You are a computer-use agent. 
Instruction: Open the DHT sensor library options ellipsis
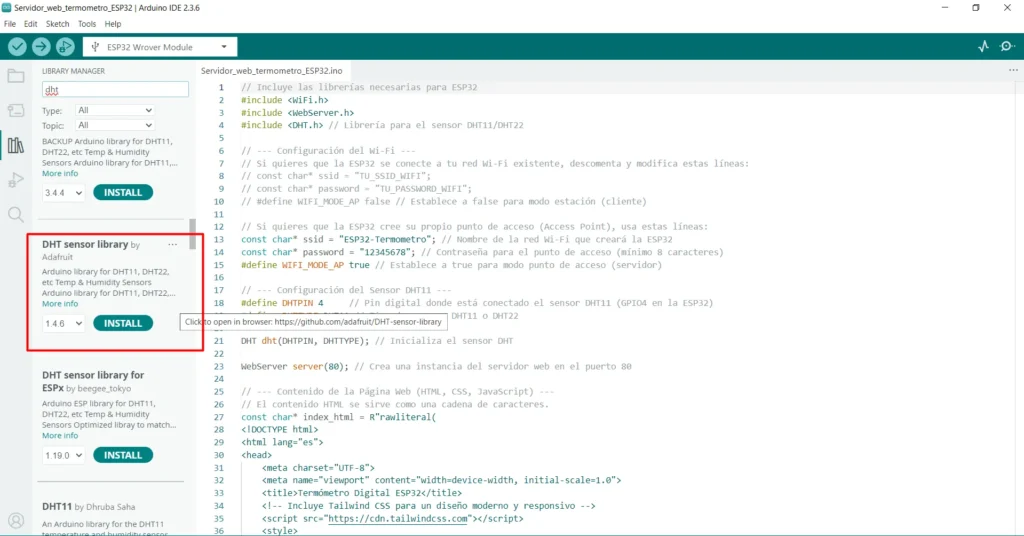tap(172, 244)
